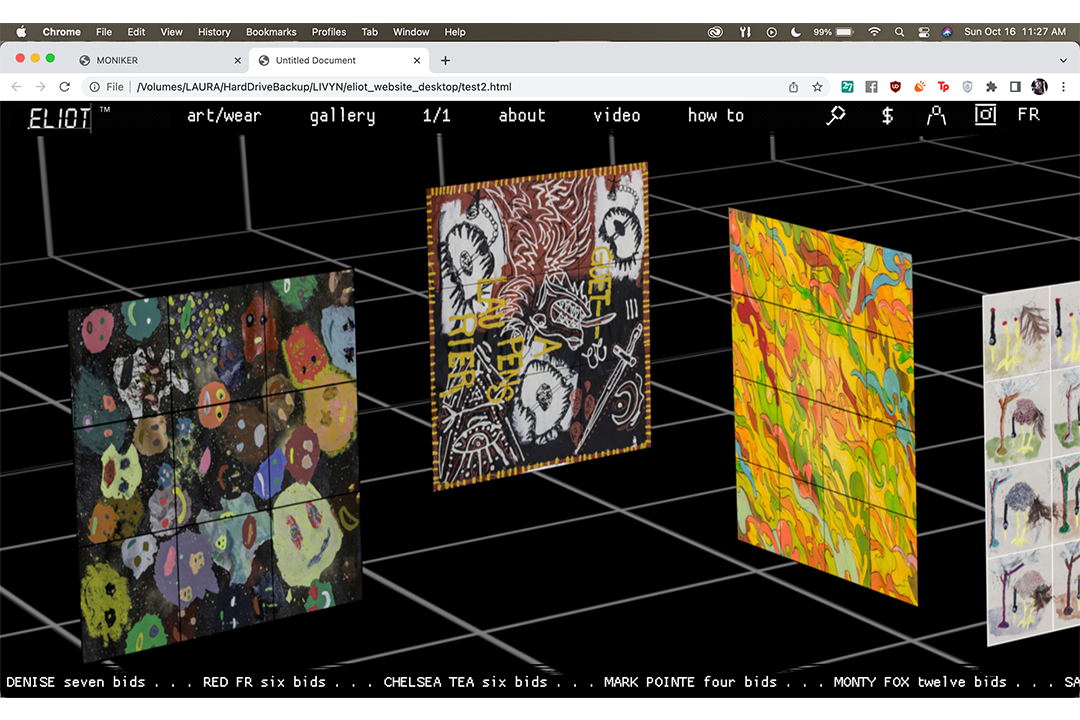Viewport: 1080px width, 720px height.
Task: Click the square camera icon in site header
Action: (x=985, y=115)
